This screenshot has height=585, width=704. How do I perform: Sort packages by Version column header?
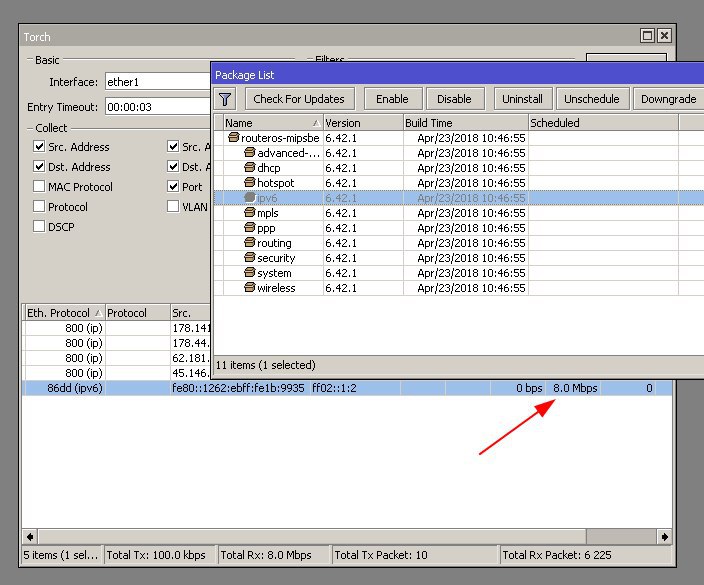tap(363, 123)
